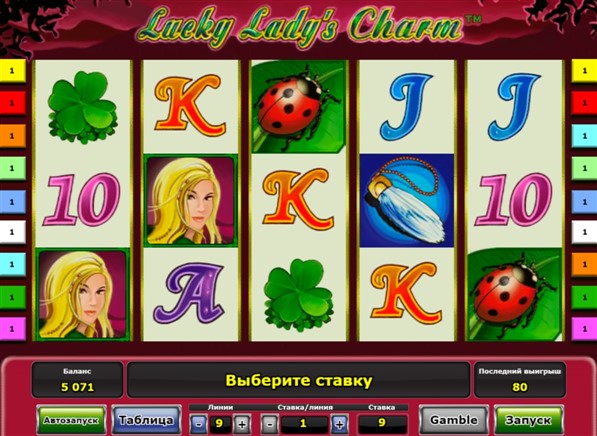
Task: Decrease bet per line with minus button
Action: click(270, 423)
